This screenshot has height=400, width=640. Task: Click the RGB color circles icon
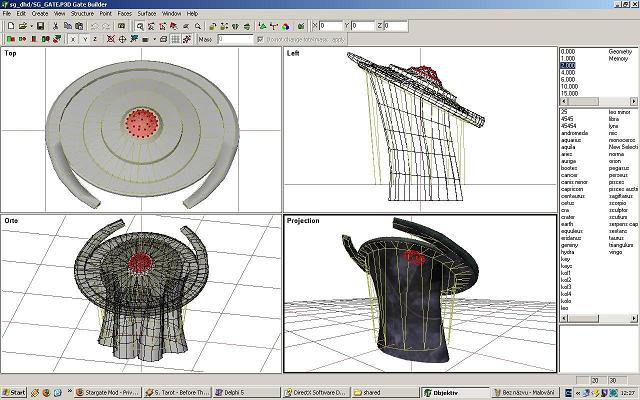tap(286, 26)
